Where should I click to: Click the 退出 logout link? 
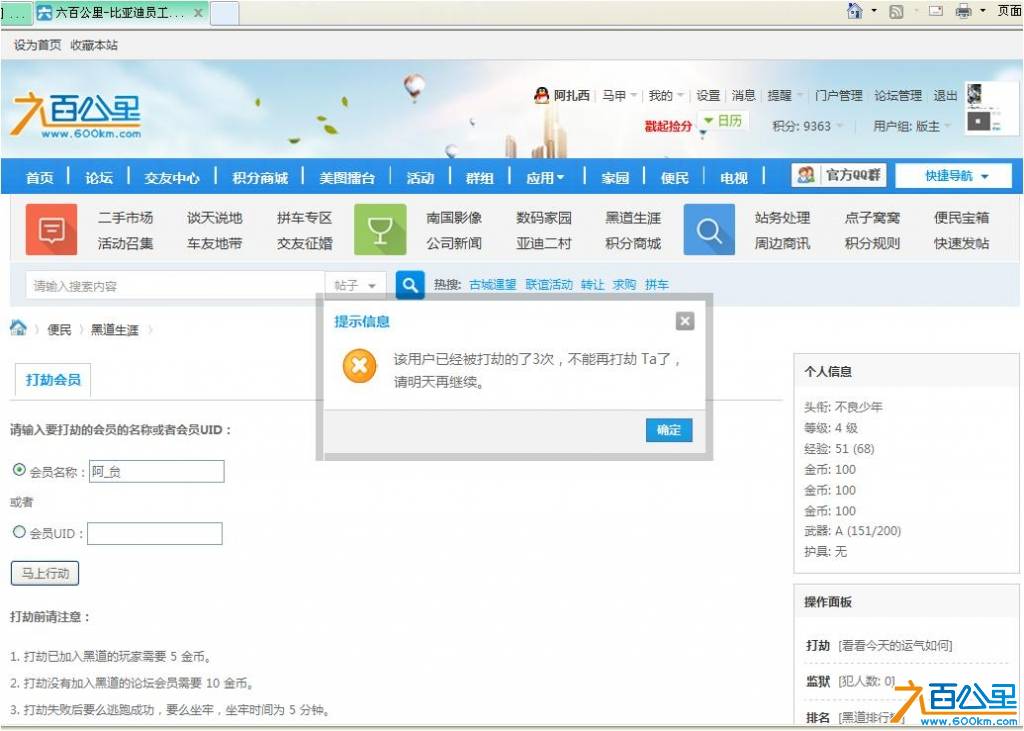click(944, 95)
